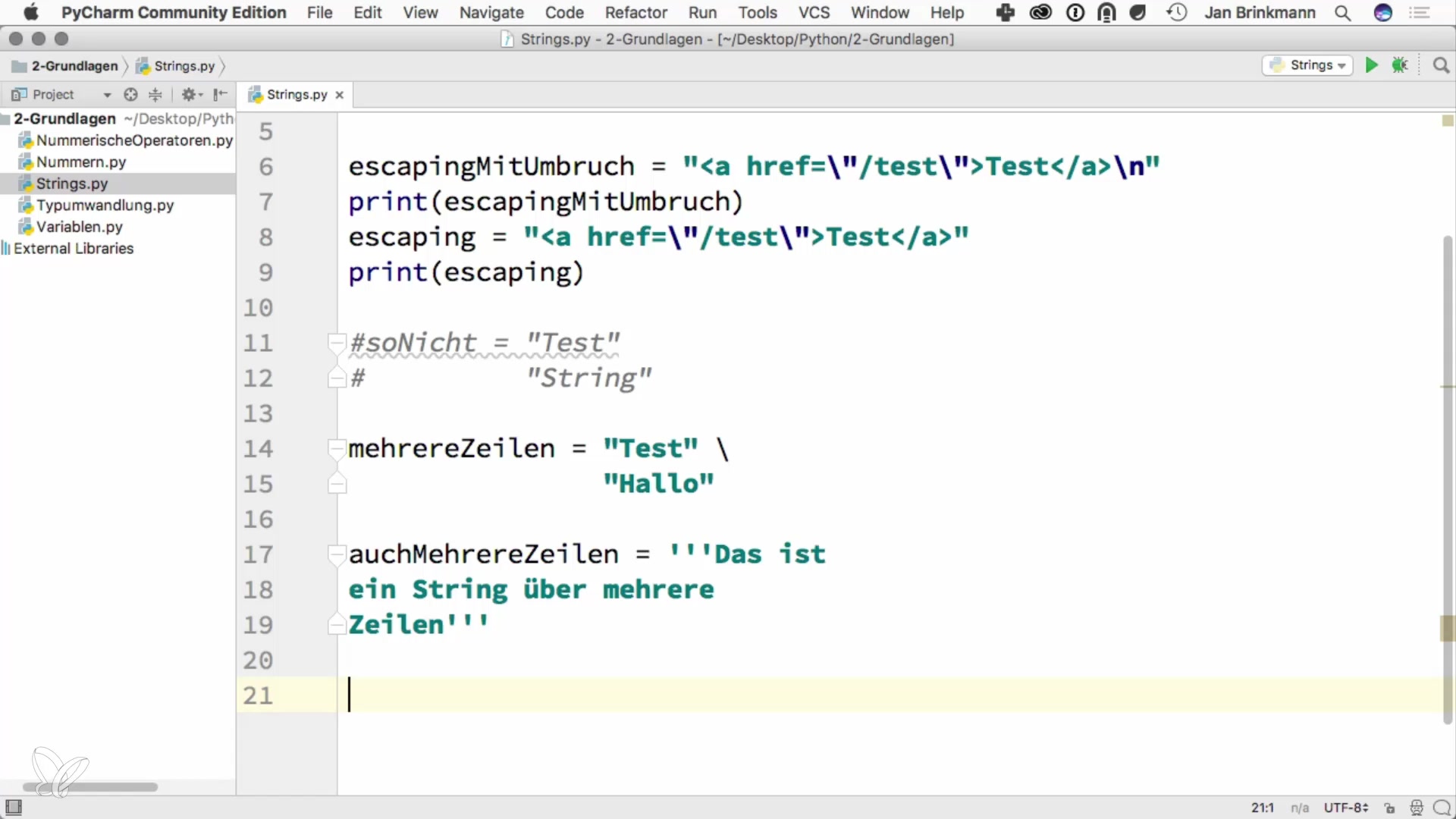
Task: Start debugging with the bug icon
Action: coord(1400,65)
